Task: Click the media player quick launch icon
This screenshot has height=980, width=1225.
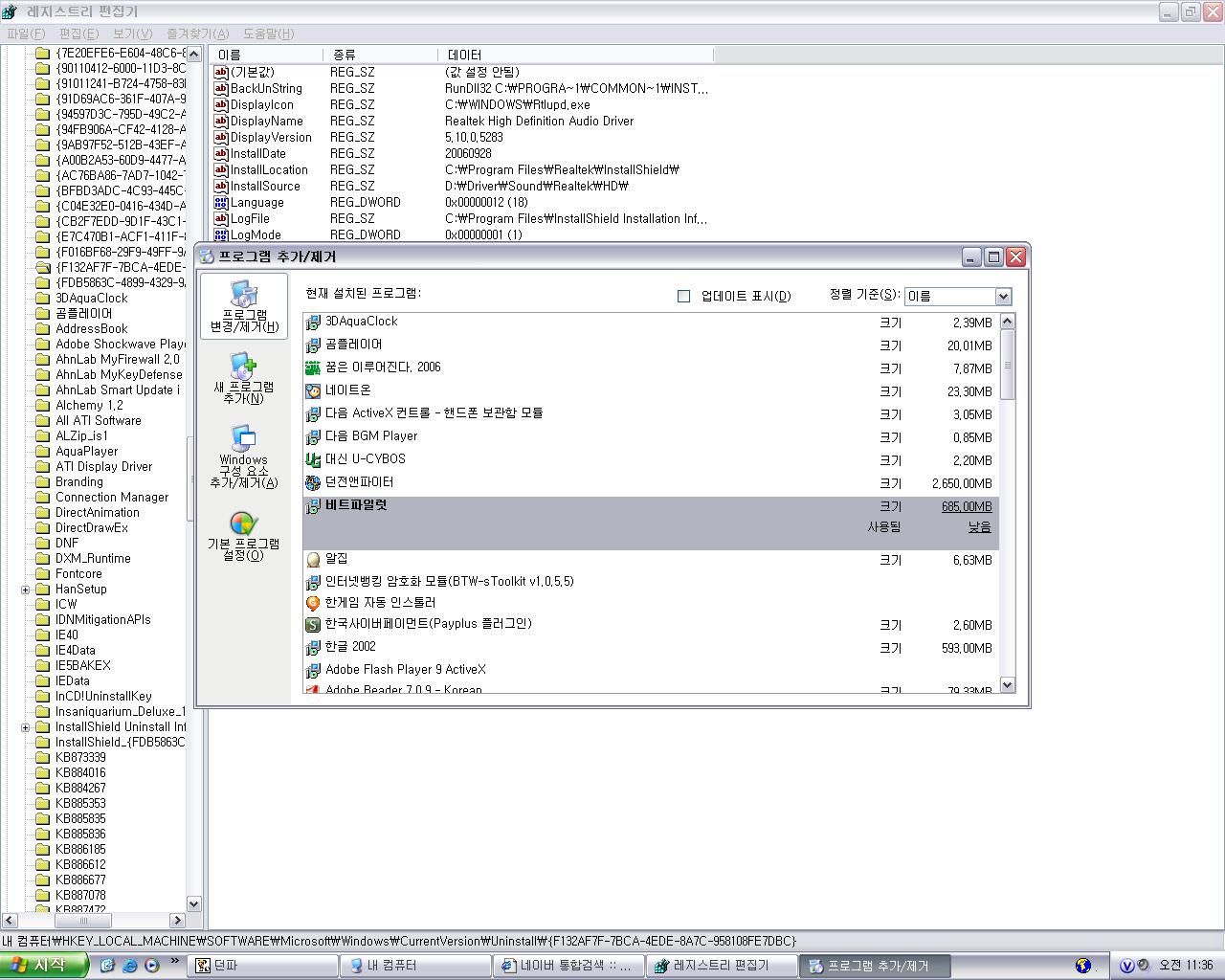Action: pyautogui.click(x=152, y=966)
